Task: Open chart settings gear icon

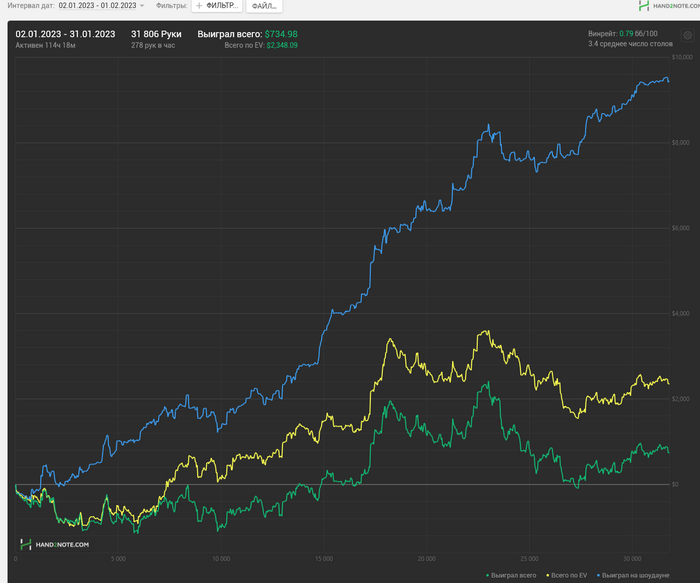Action: (x=688, y=35)
